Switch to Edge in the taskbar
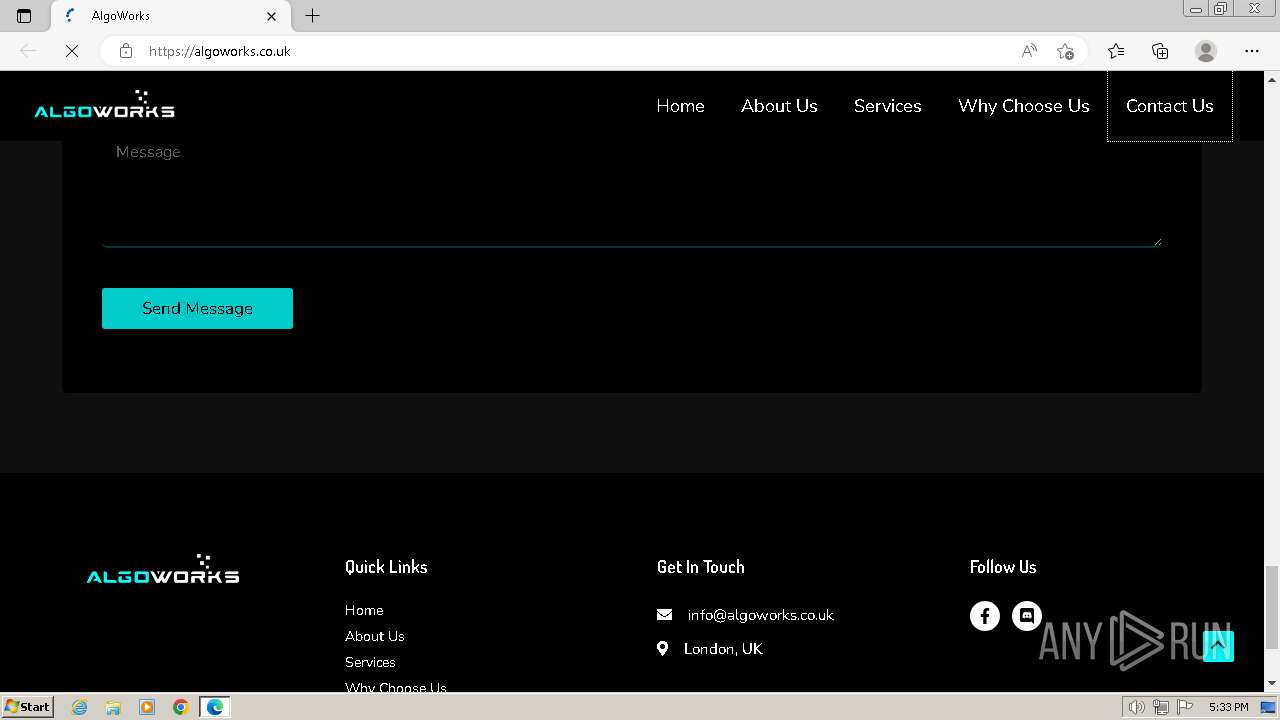Viewport: 1280px width, 720px height. tap(215, 707)
